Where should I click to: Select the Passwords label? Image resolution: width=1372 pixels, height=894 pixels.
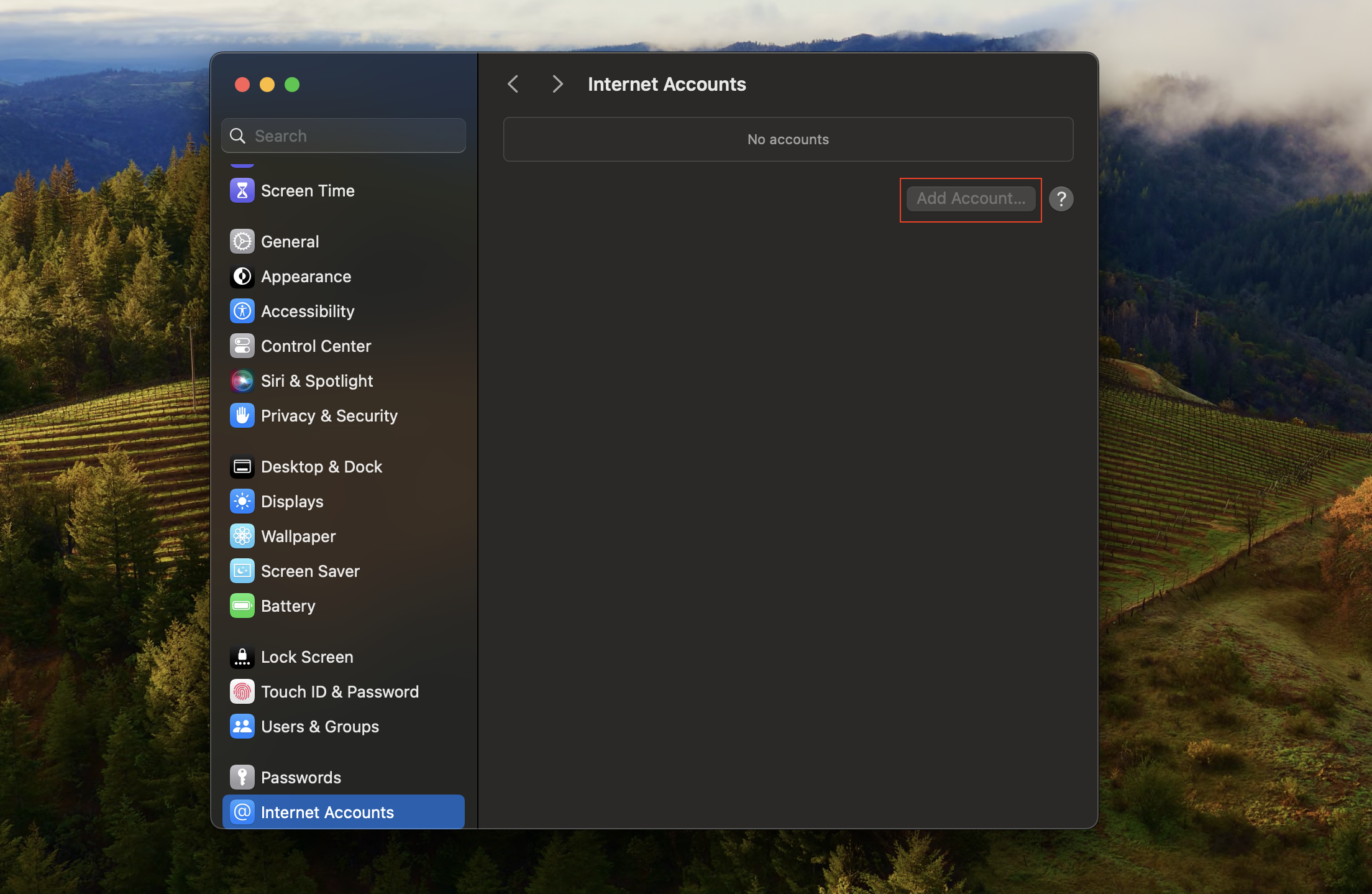pos(301,778)
